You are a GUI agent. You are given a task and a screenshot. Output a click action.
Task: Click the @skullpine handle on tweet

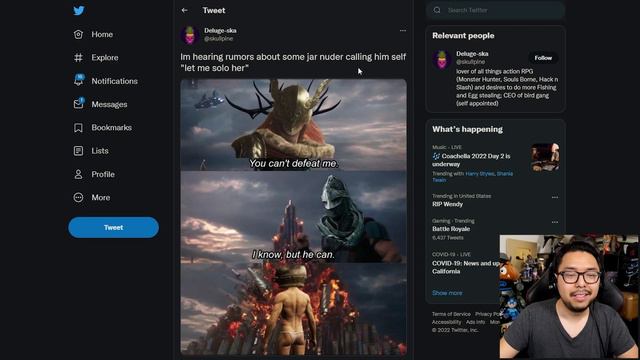(x=218, y=39)
